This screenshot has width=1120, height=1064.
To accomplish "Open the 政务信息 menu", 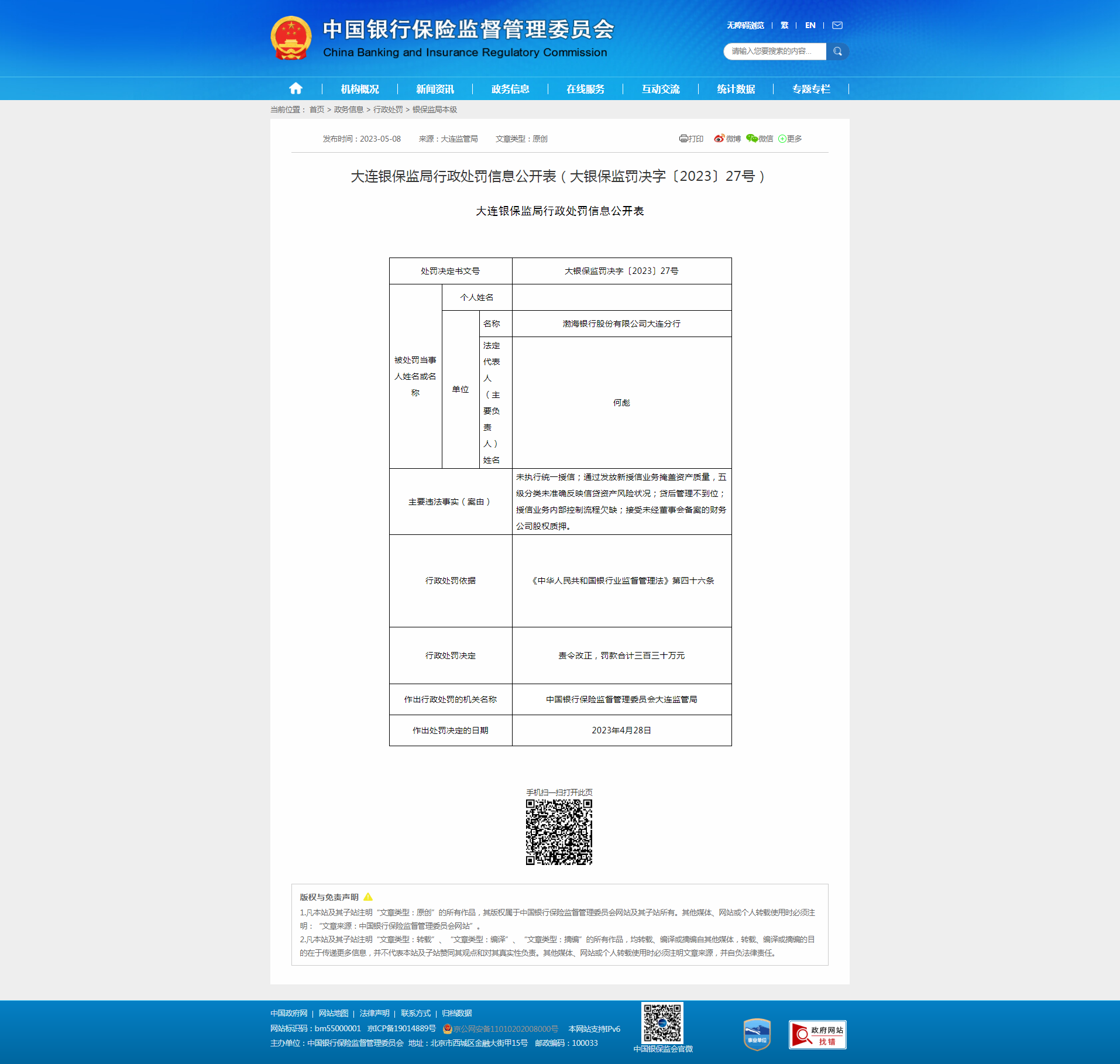I will [510, 89].
